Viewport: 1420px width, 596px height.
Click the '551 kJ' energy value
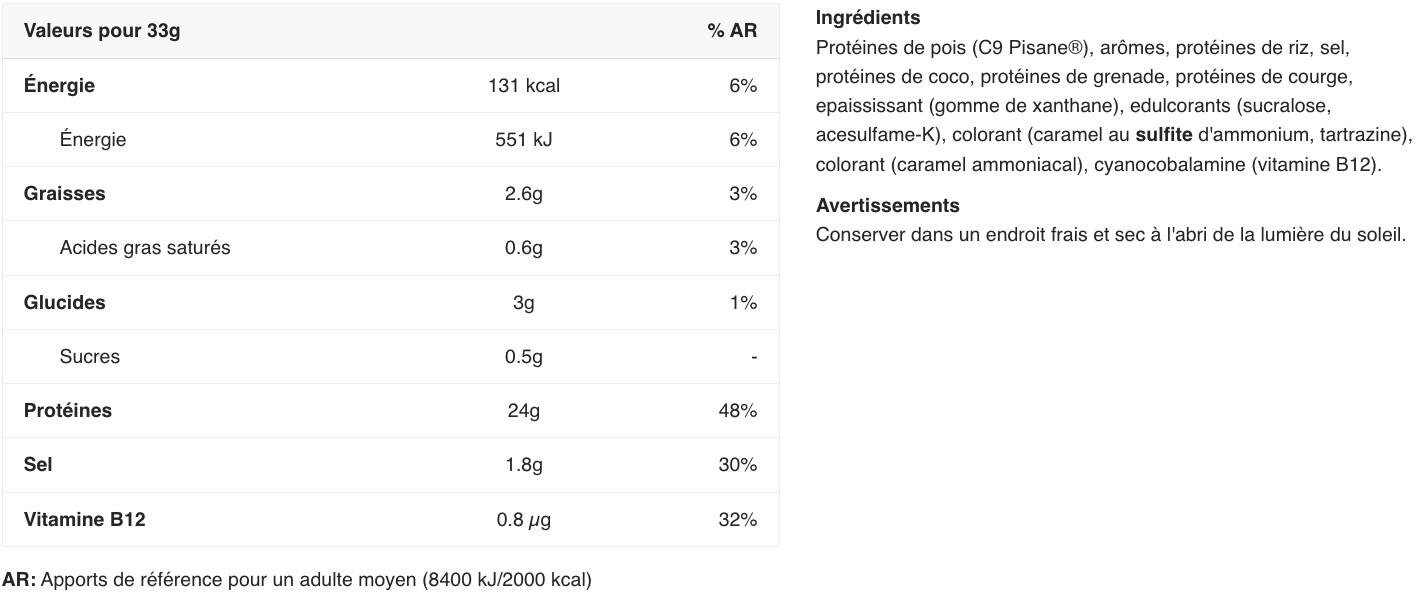pyautogui.click(x=523, y=140)
